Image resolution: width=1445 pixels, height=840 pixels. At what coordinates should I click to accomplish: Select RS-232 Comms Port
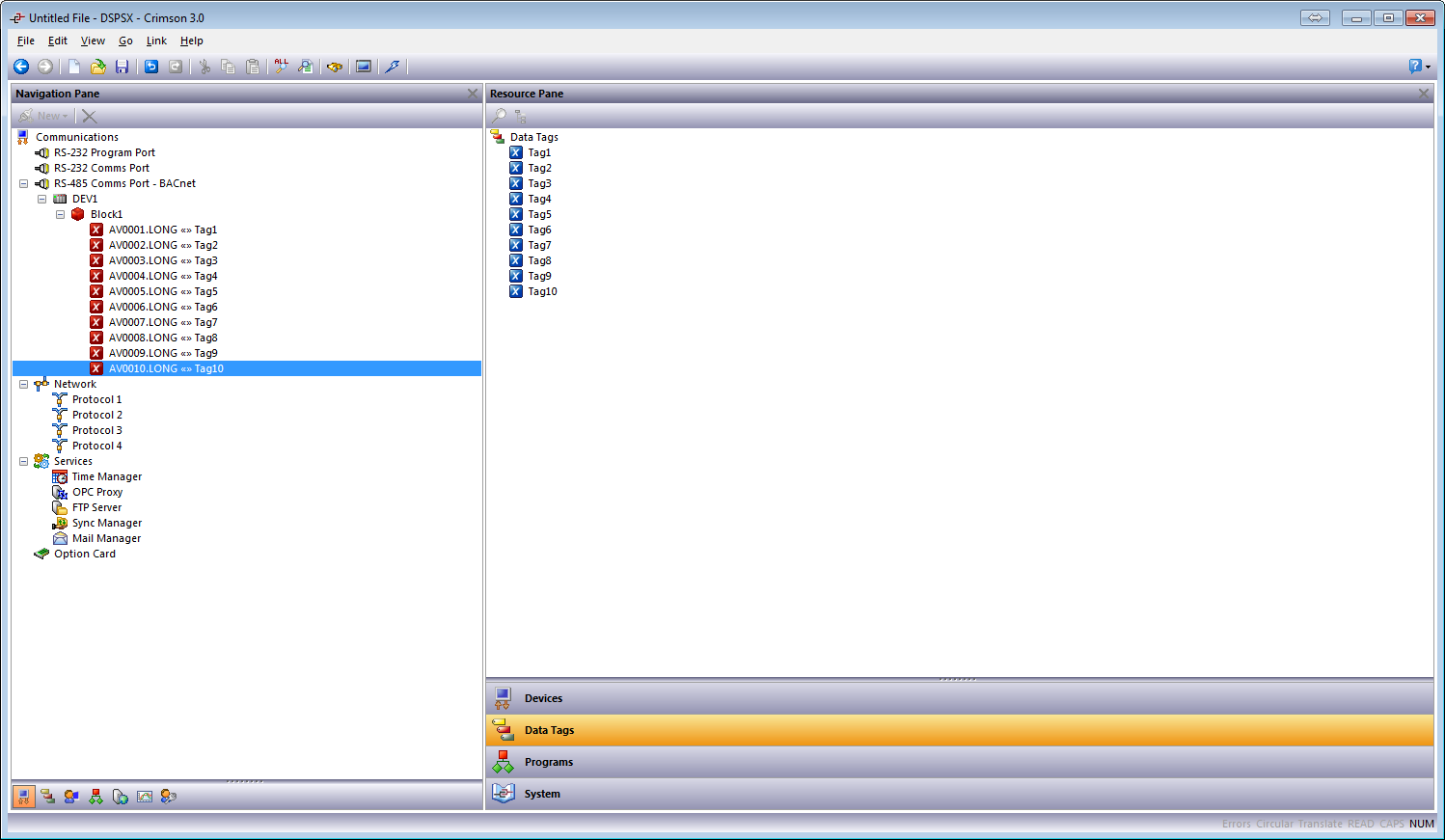tap(101, 168)
